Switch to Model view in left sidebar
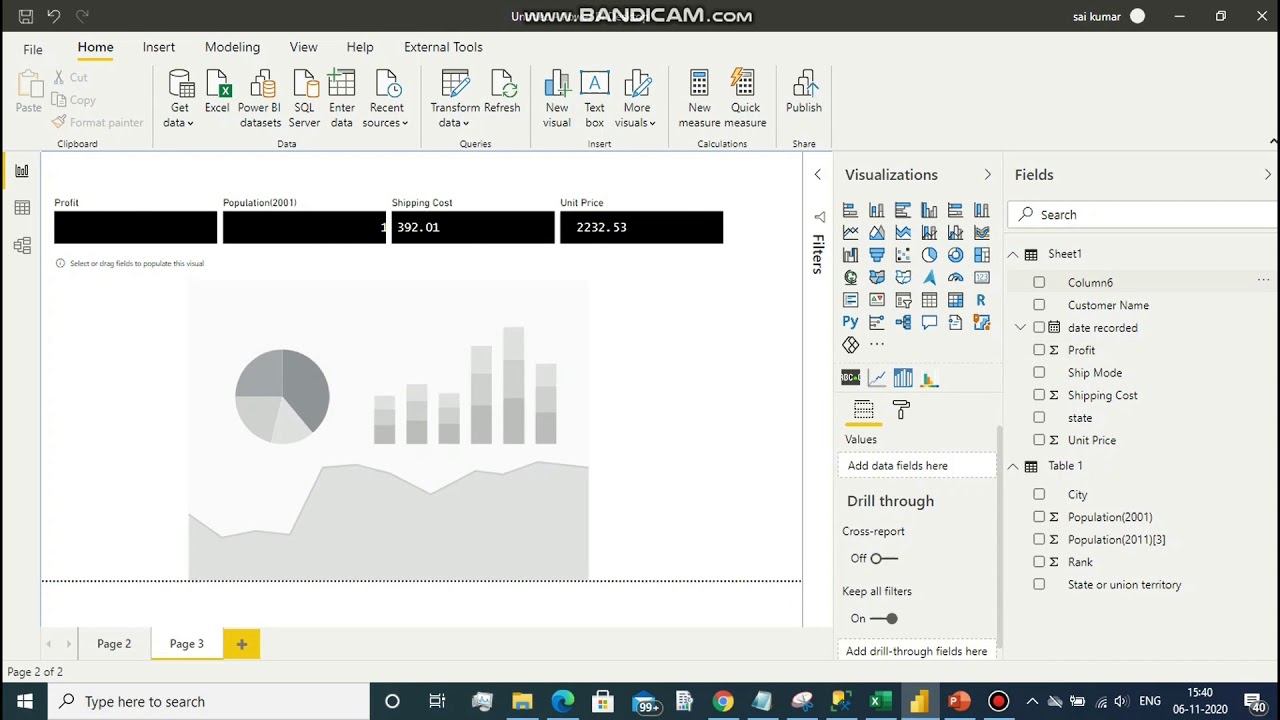1280x720 pixels. [x=22, y=245]
